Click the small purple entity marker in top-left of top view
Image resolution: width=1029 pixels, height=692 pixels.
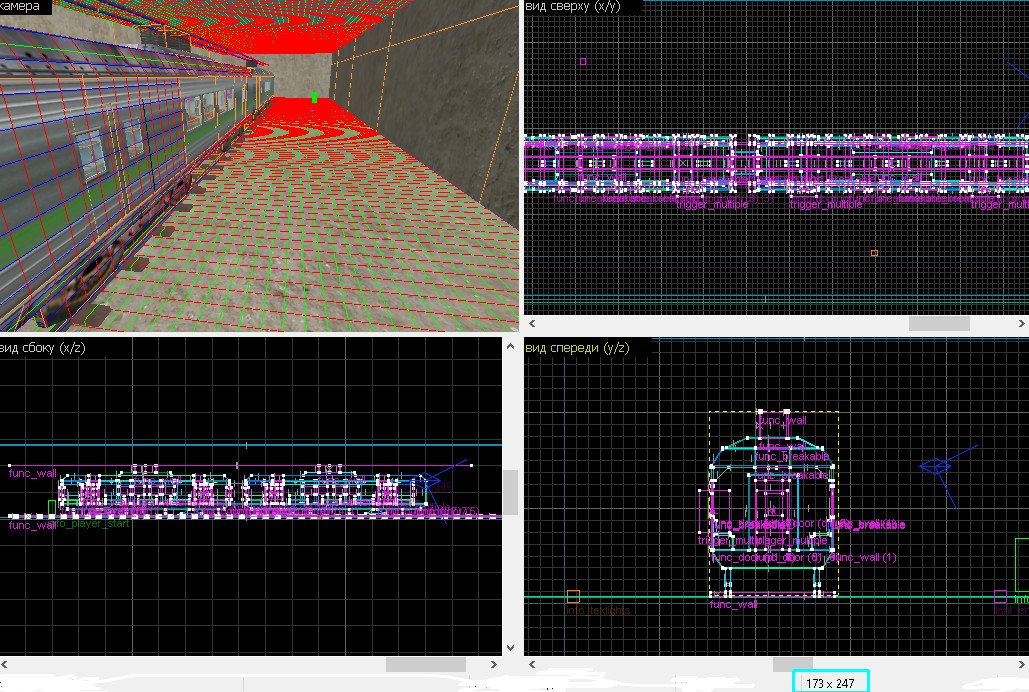point(583,61)
